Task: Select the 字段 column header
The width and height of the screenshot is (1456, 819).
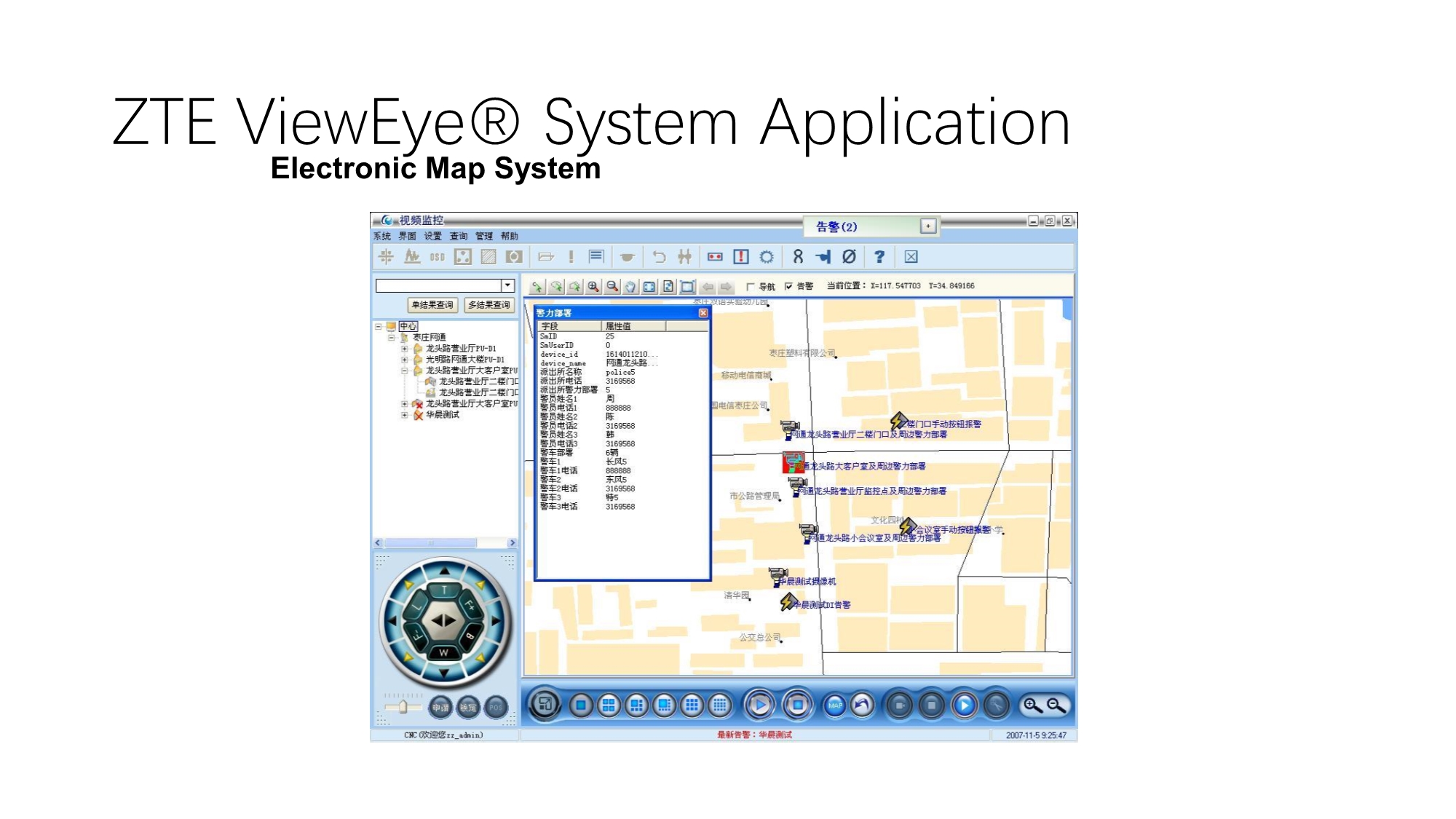Action: 570,326
